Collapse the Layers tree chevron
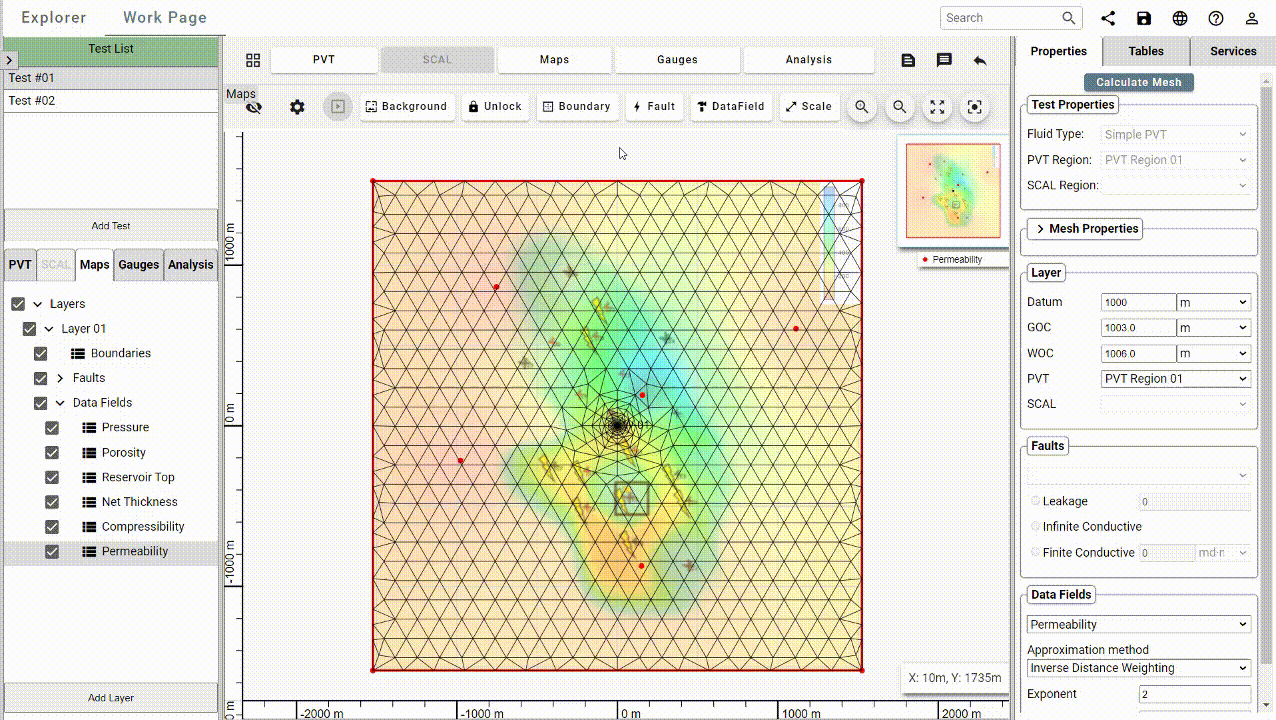This screenshot has height=720, width=1276. [38, 304]
